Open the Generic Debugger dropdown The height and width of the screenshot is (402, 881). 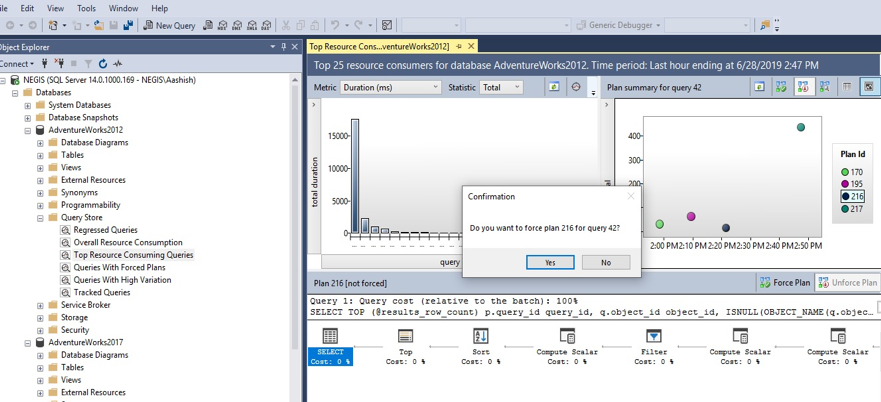point(618,25)
